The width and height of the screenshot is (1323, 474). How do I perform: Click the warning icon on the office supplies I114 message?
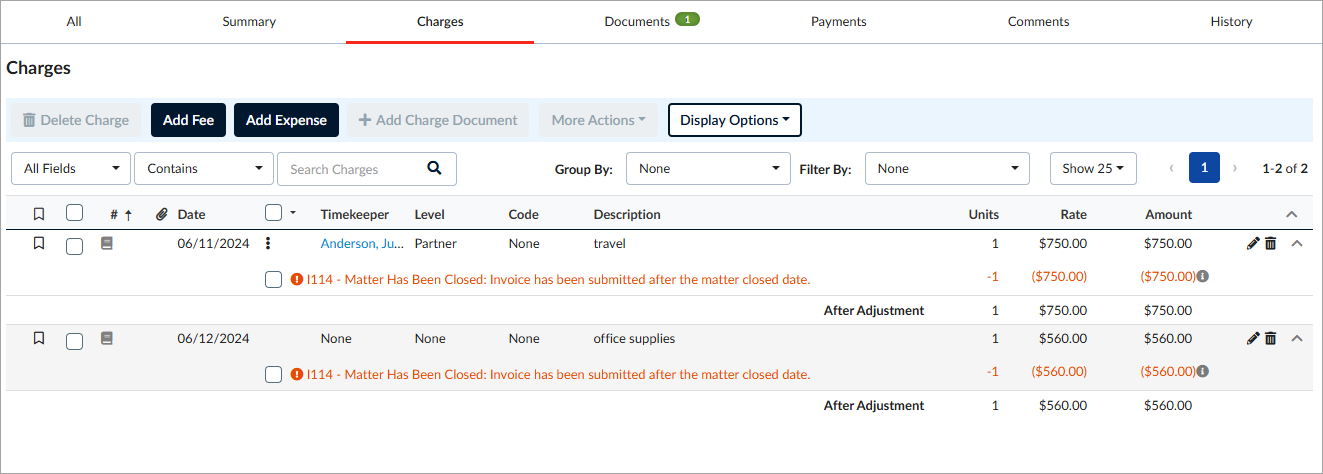pyautogui.click(x=297, y=374)
